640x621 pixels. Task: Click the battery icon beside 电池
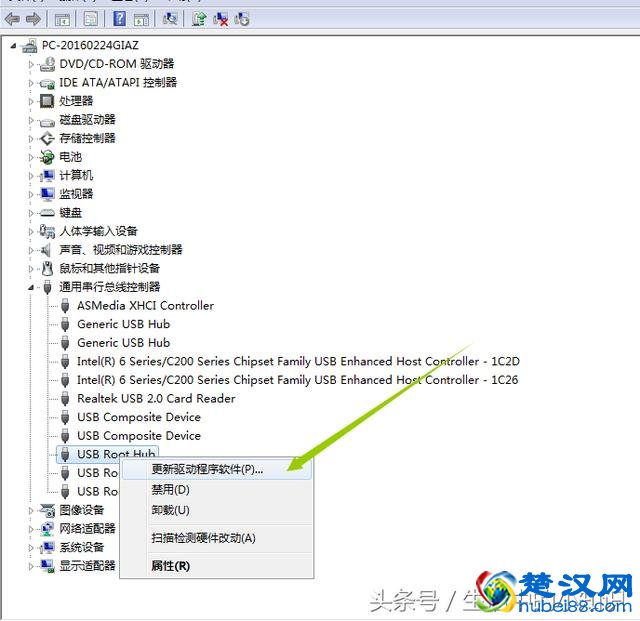point(47,157)
